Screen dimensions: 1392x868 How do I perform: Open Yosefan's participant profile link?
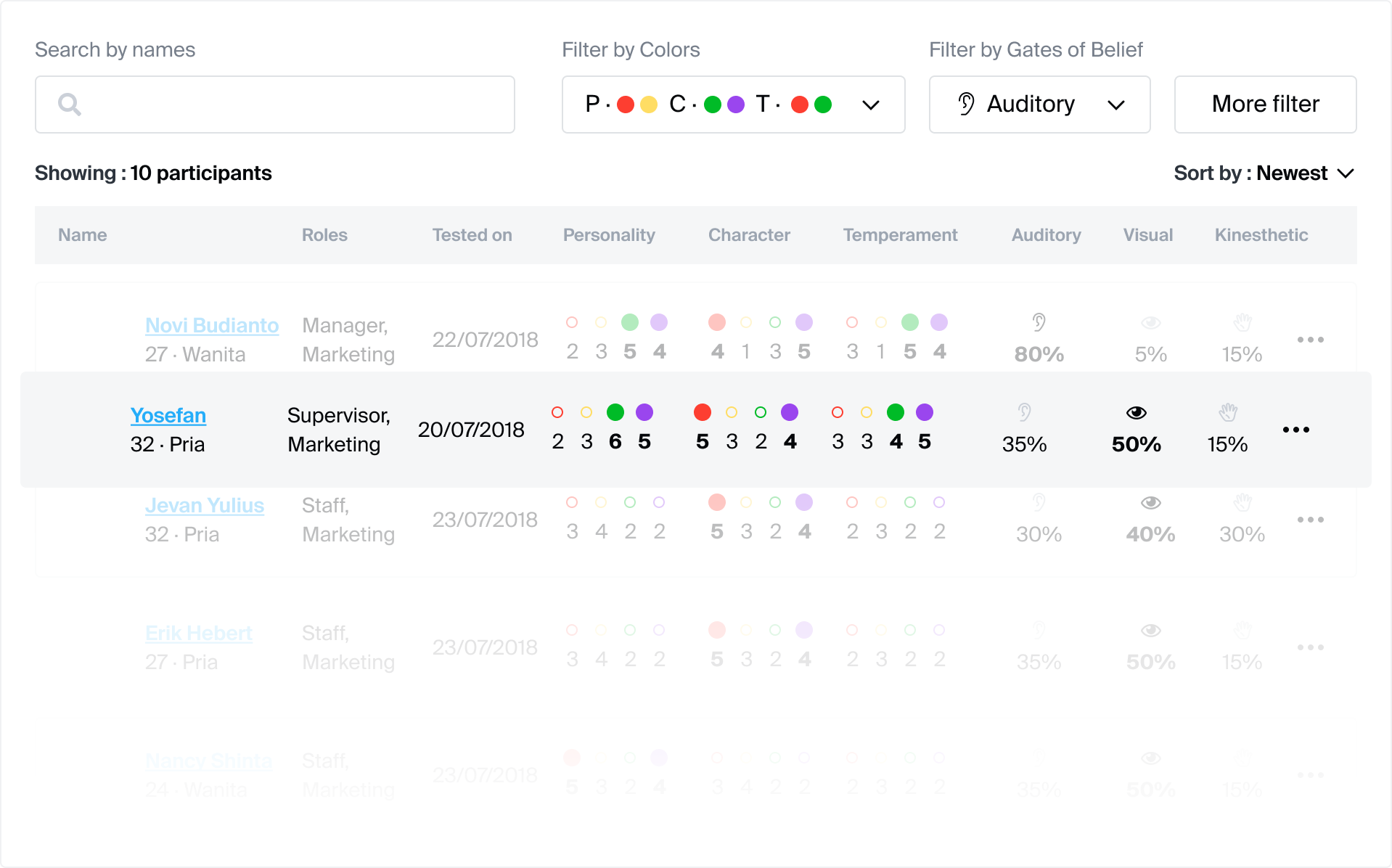pyautogui.click(x=168, y=416)
